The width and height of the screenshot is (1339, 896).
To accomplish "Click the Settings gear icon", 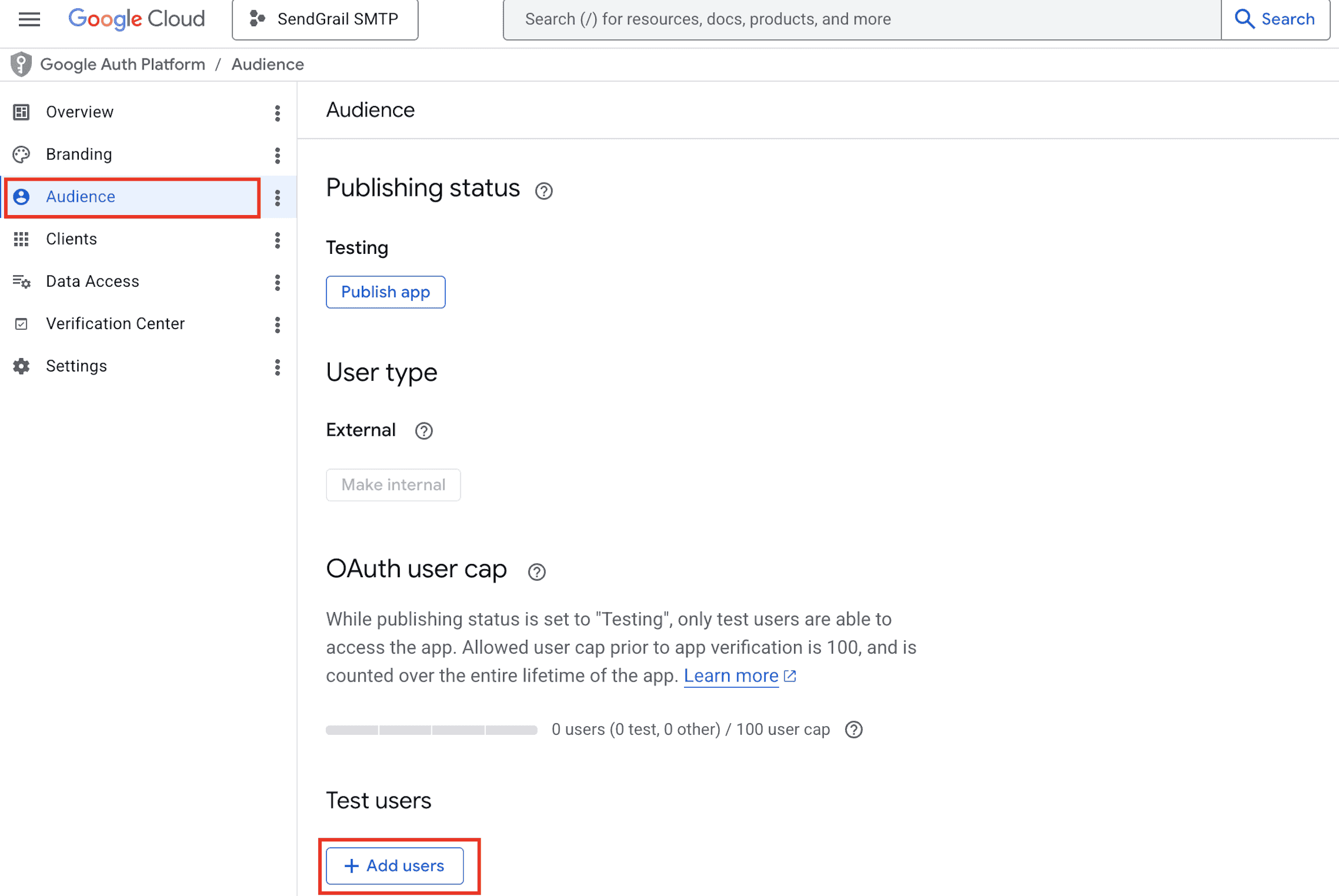I will click(21, 366).
